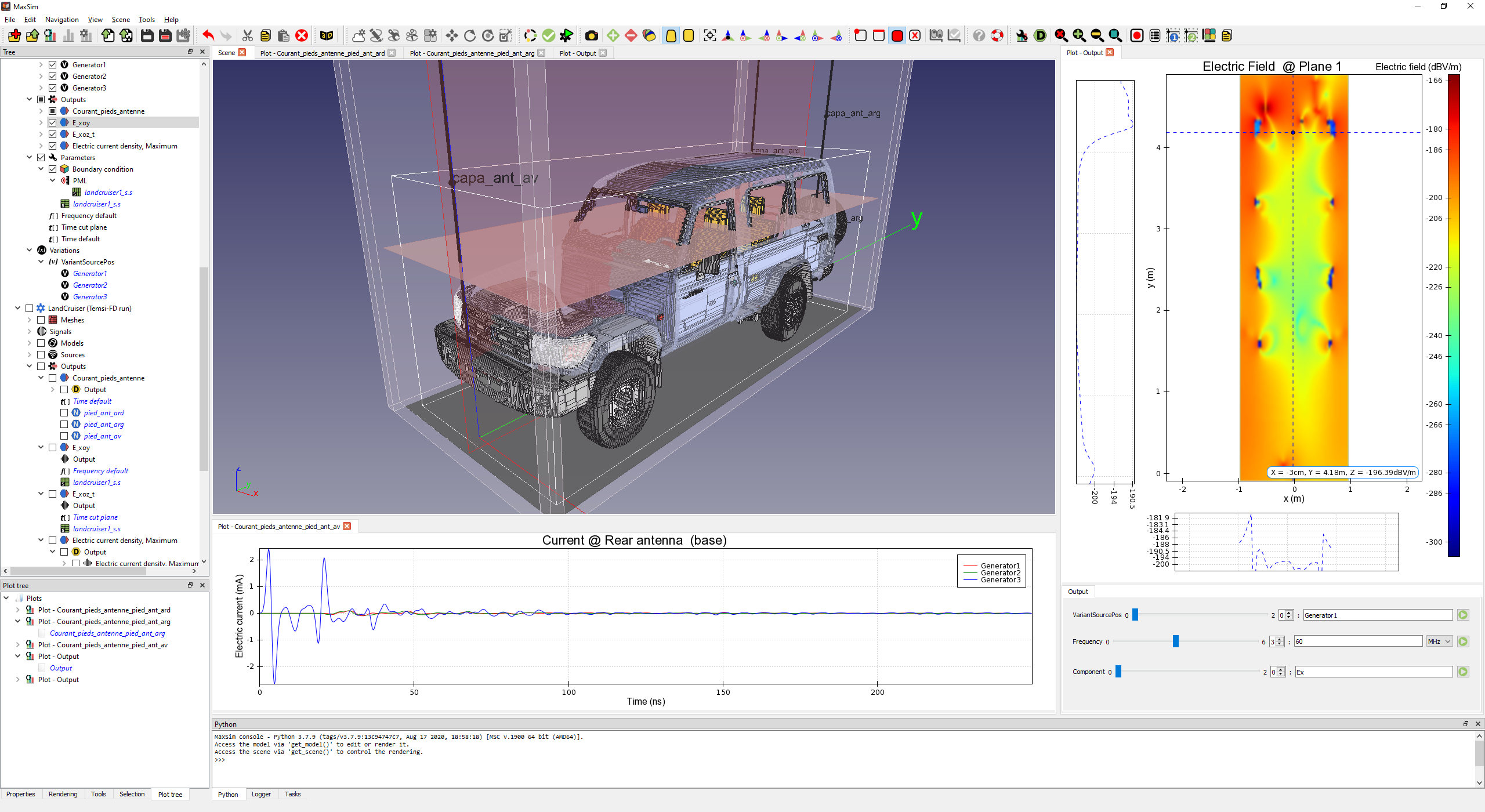Click the camera screenshot icon
Viewport: 1485px width, 812px height.
tap(591, 36)
